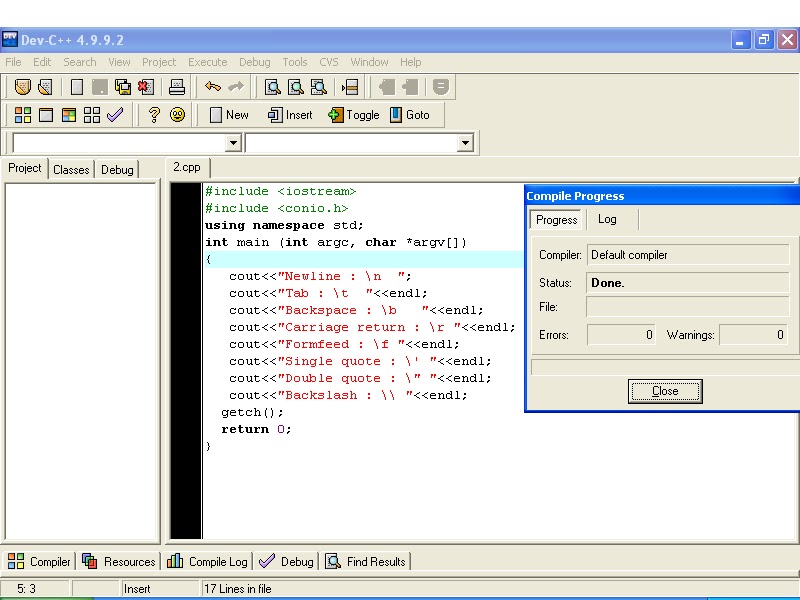Click the line '#include <conio.h>'

pos(277,208)
